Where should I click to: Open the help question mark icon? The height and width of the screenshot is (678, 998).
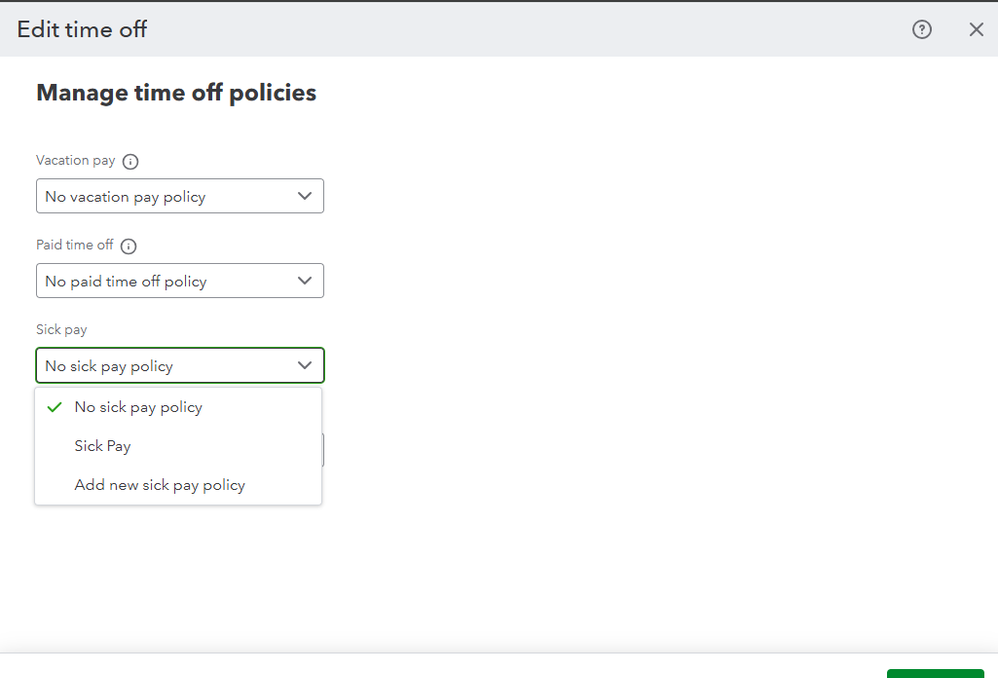click(x=922, y=30)
